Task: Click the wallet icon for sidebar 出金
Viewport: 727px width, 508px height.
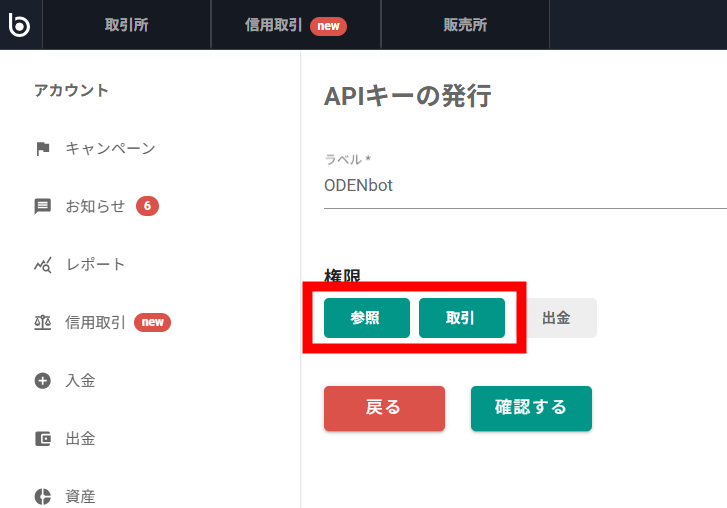Action: (x=43, y=439)
